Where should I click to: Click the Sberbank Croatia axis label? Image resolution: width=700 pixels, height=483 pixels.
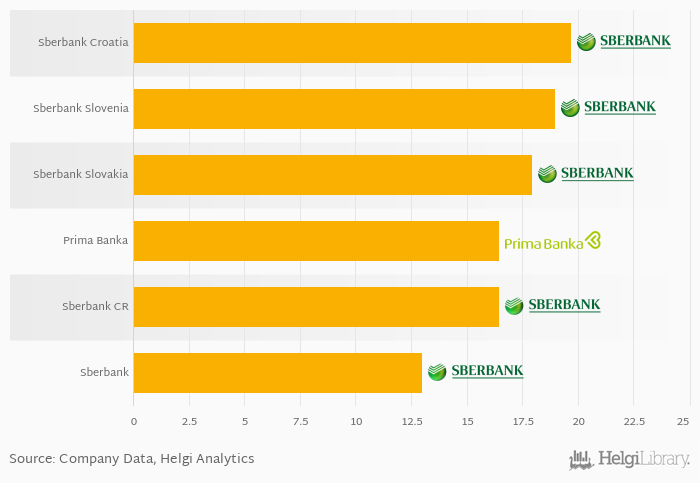coord(83,42)
